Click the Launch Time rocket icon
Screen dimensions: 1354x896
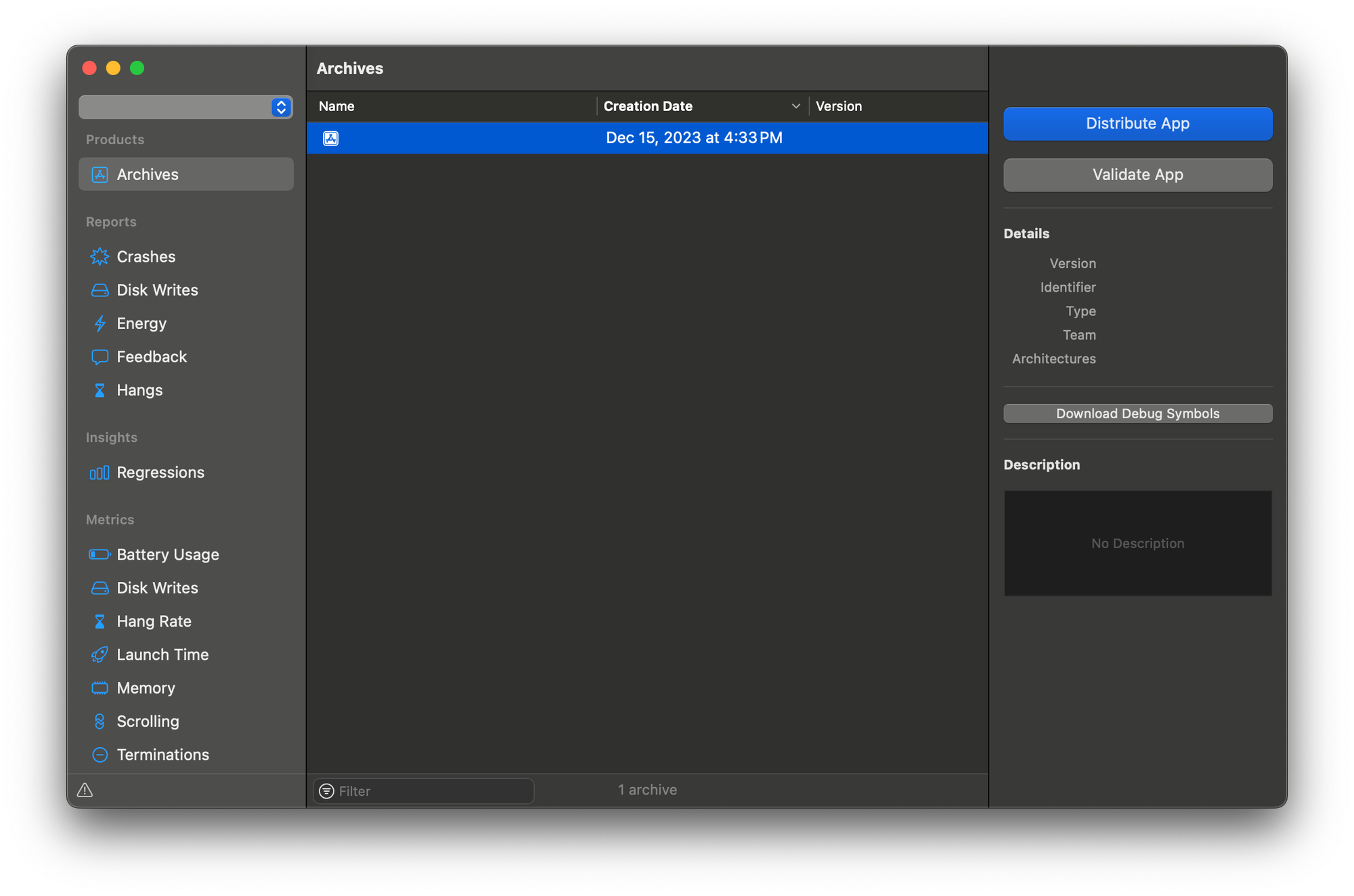(100, 654)
